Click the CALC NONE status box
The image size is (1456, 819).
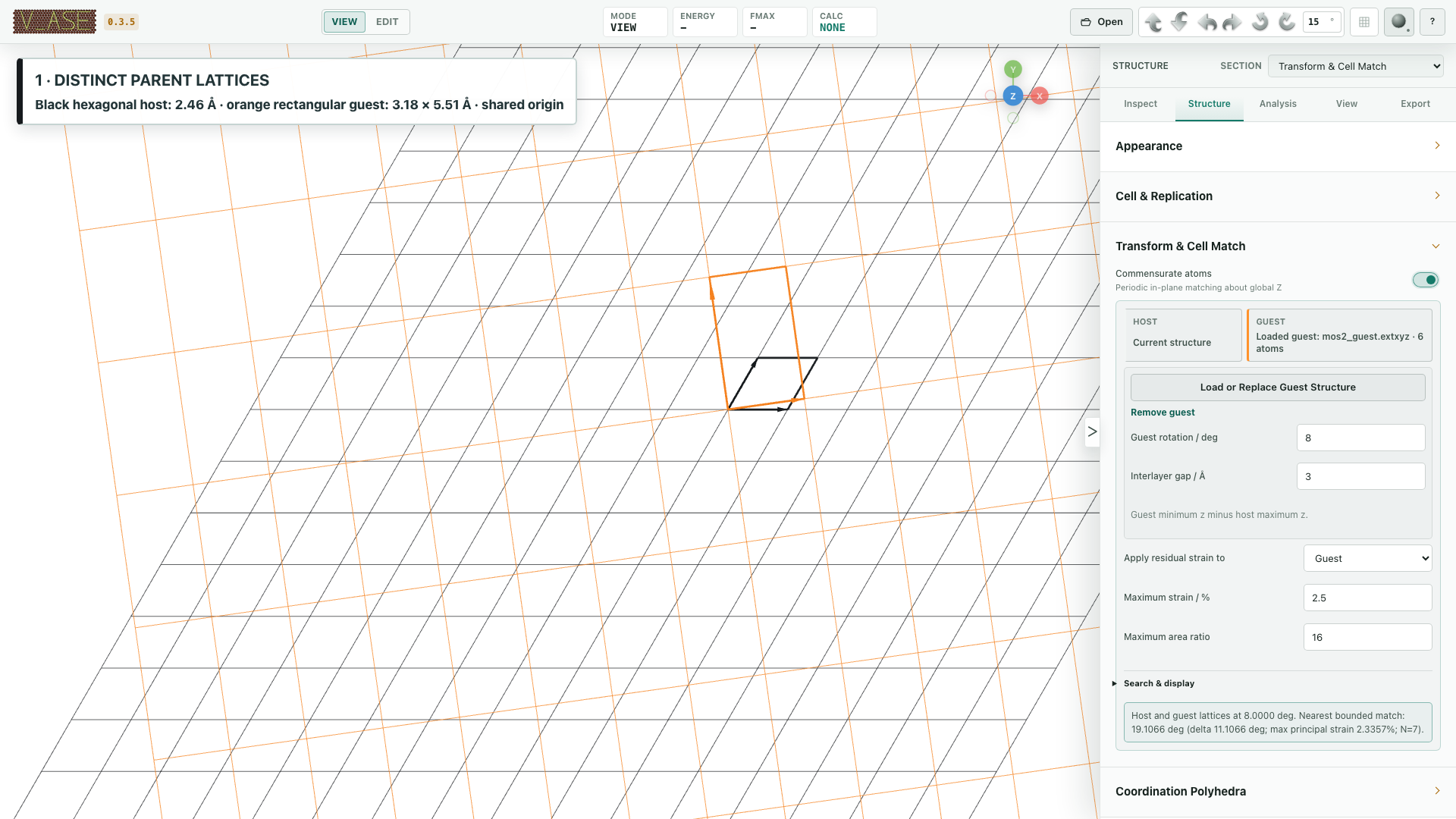(x=844, y=22)
